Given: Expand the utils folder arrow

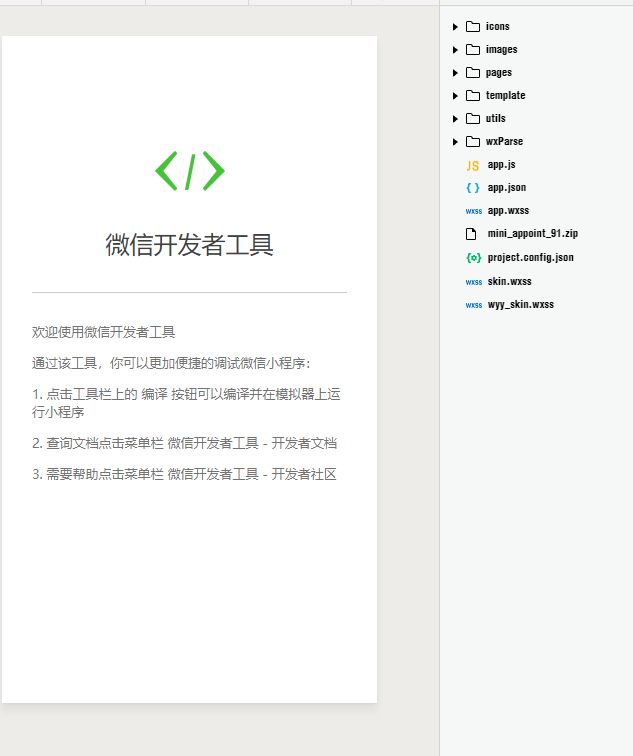Looking at the screenshot, I should coord(455,119).
